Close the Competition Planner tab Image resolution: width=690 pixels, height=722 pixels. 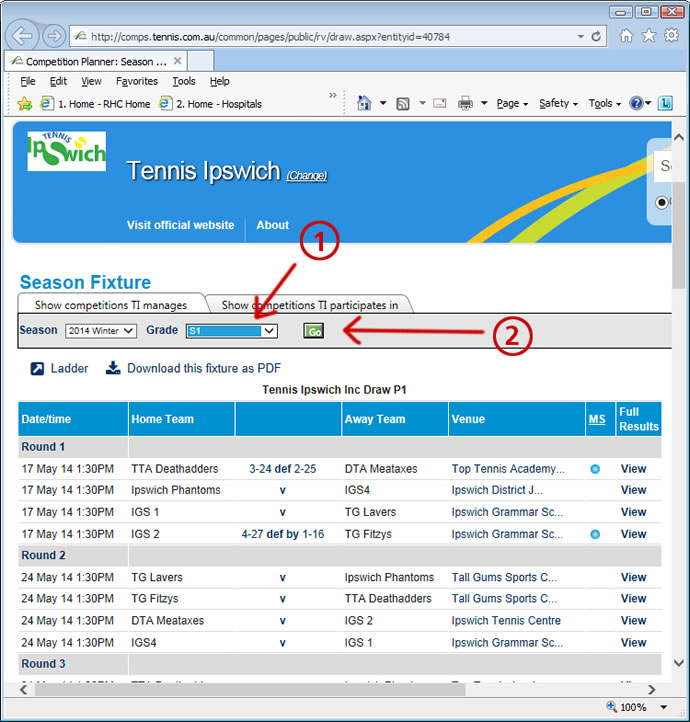[177, 61]
